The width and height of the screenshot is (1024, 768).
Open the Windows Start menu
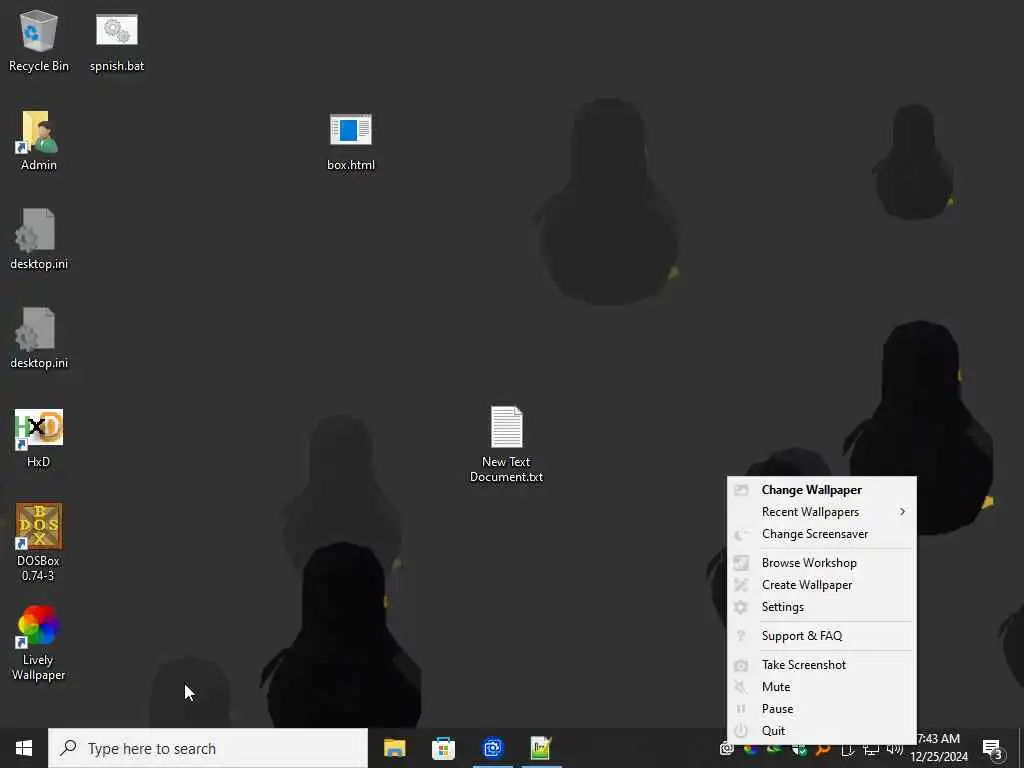(24, 748)
